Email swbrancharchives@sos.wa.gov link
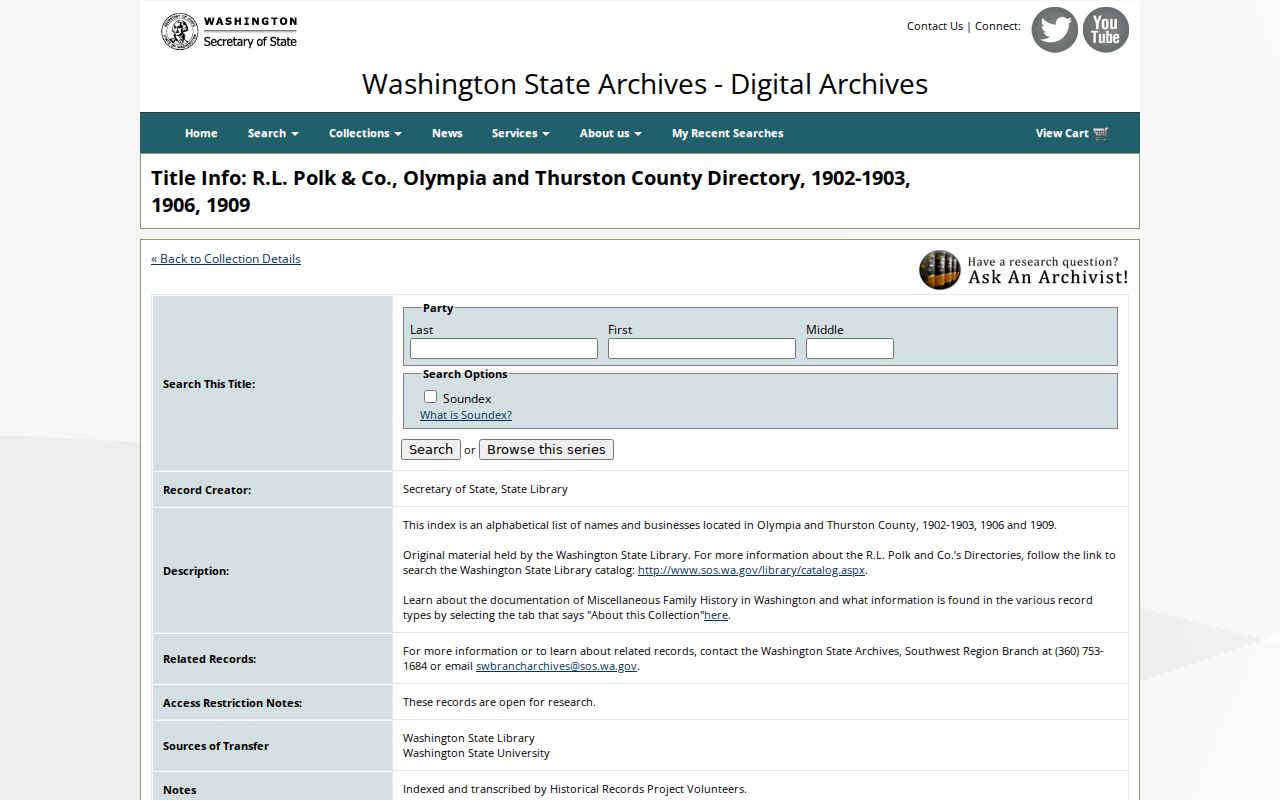 click(x=556, y=666)
